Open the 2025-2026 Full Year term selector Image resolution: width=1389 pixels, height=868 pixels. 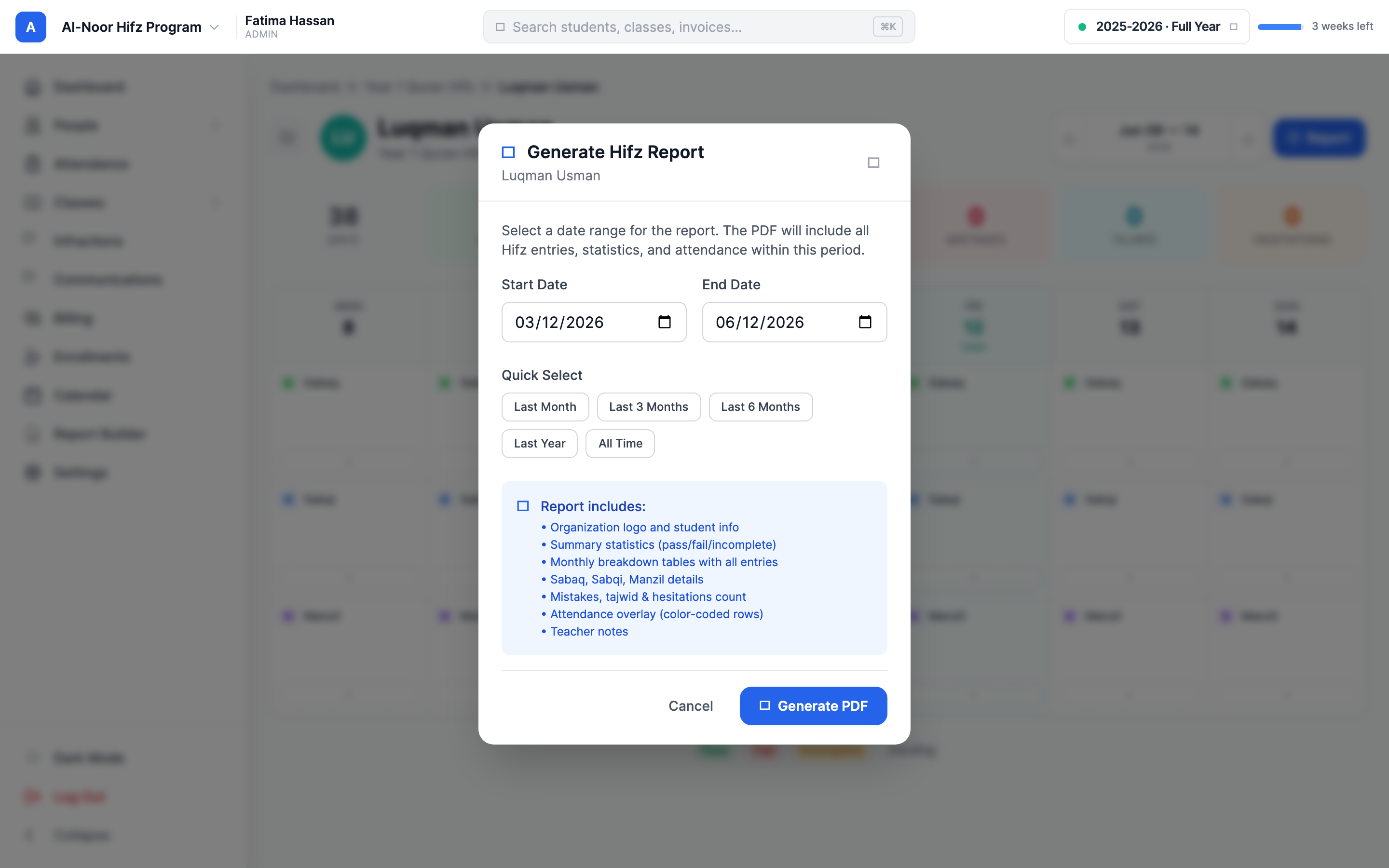[x=1157, y=27]
